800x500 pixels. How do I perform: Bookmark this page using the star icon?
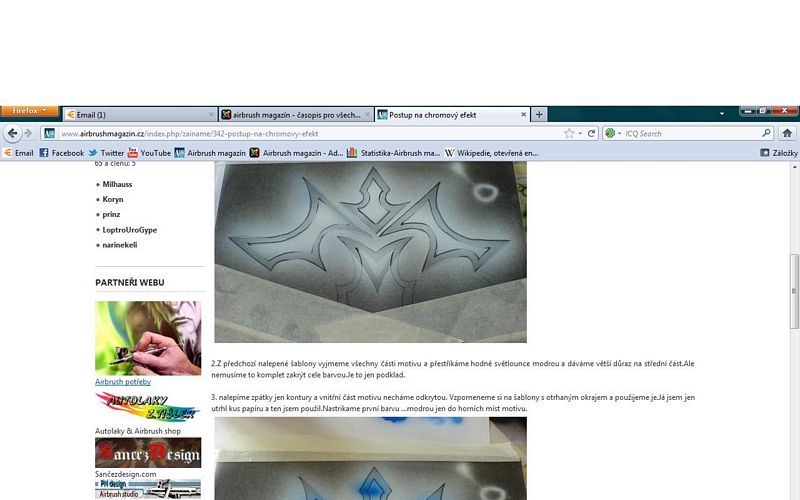pyautogui.click(x=569, y=133)
